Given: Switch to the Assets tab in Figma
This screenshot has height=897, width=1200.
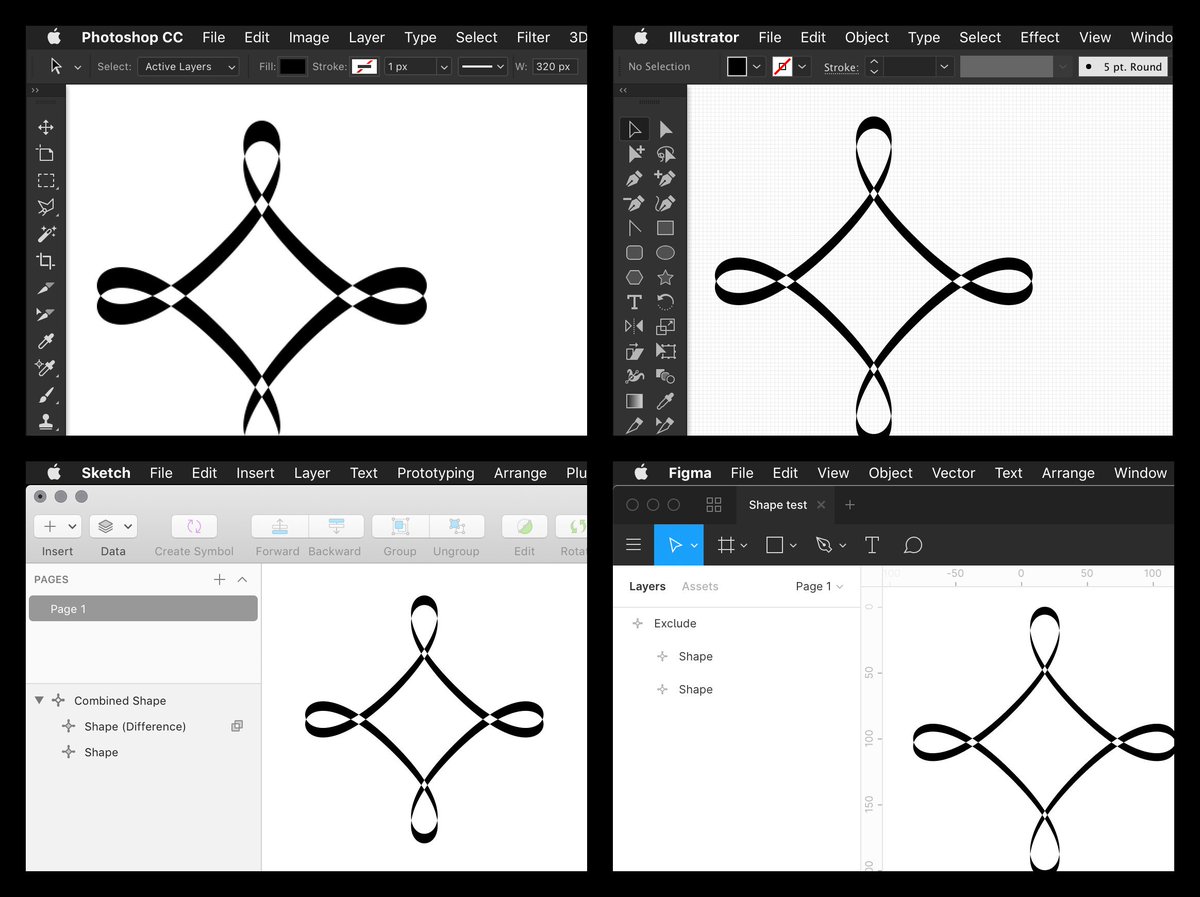Looking at the screenshot, I should 700,586.
